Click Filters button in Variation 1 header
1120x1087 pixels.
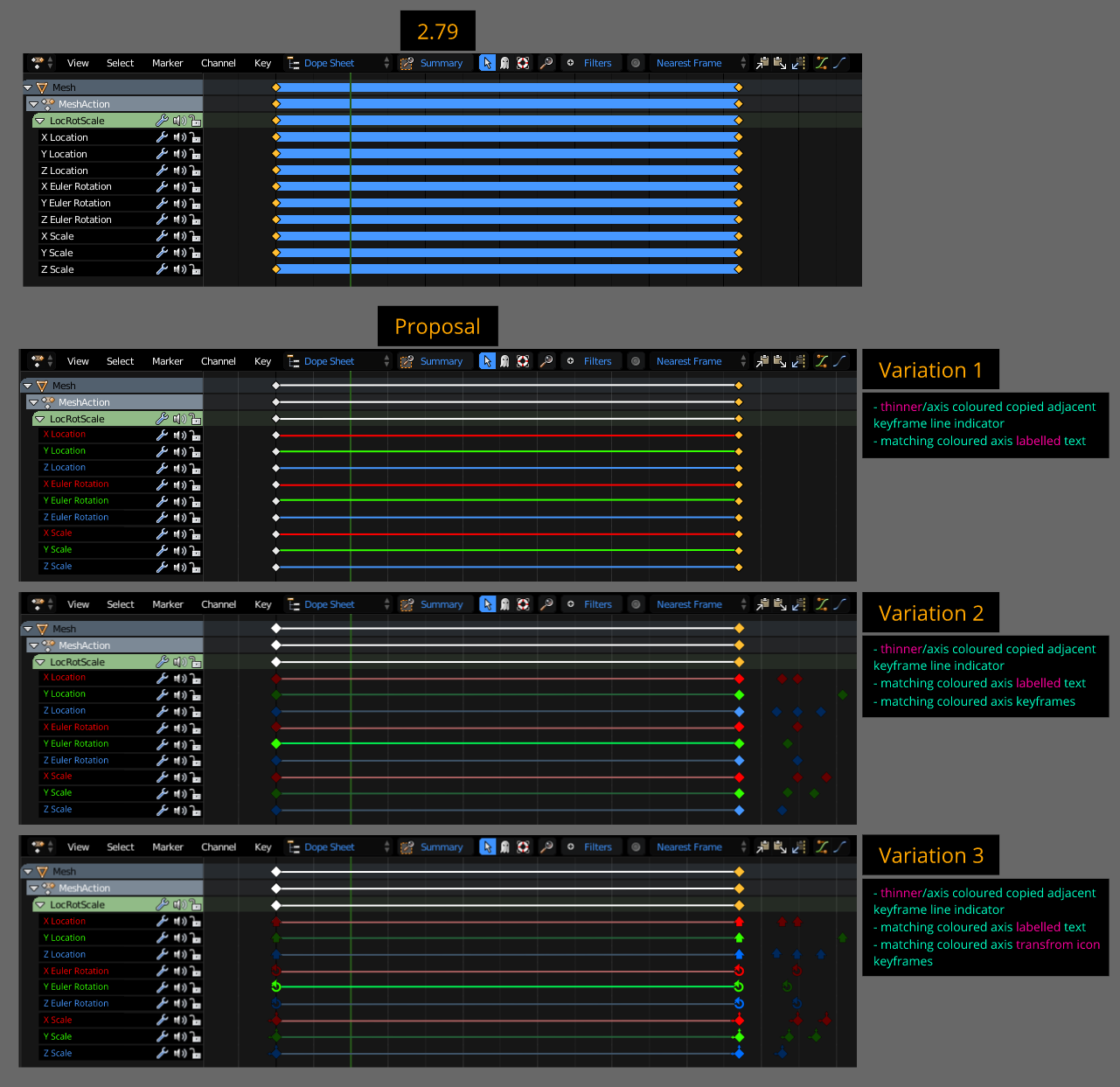[590, 361]
